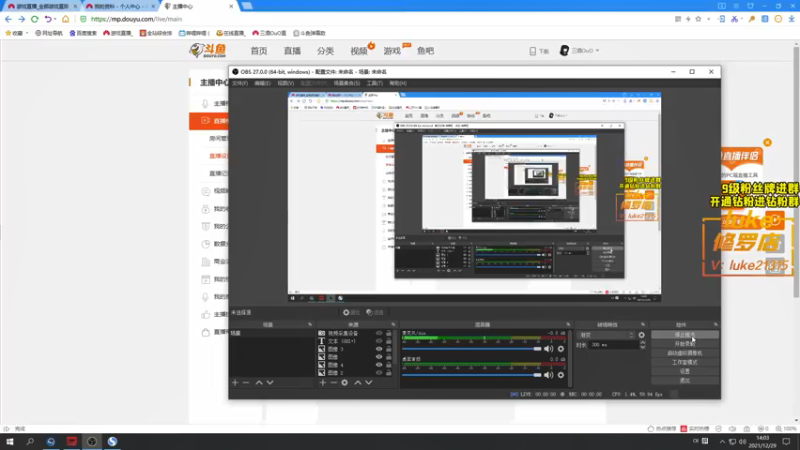Open OBS from the Windows taskbar
Screen dimensions: 800x450
(92, 441)
